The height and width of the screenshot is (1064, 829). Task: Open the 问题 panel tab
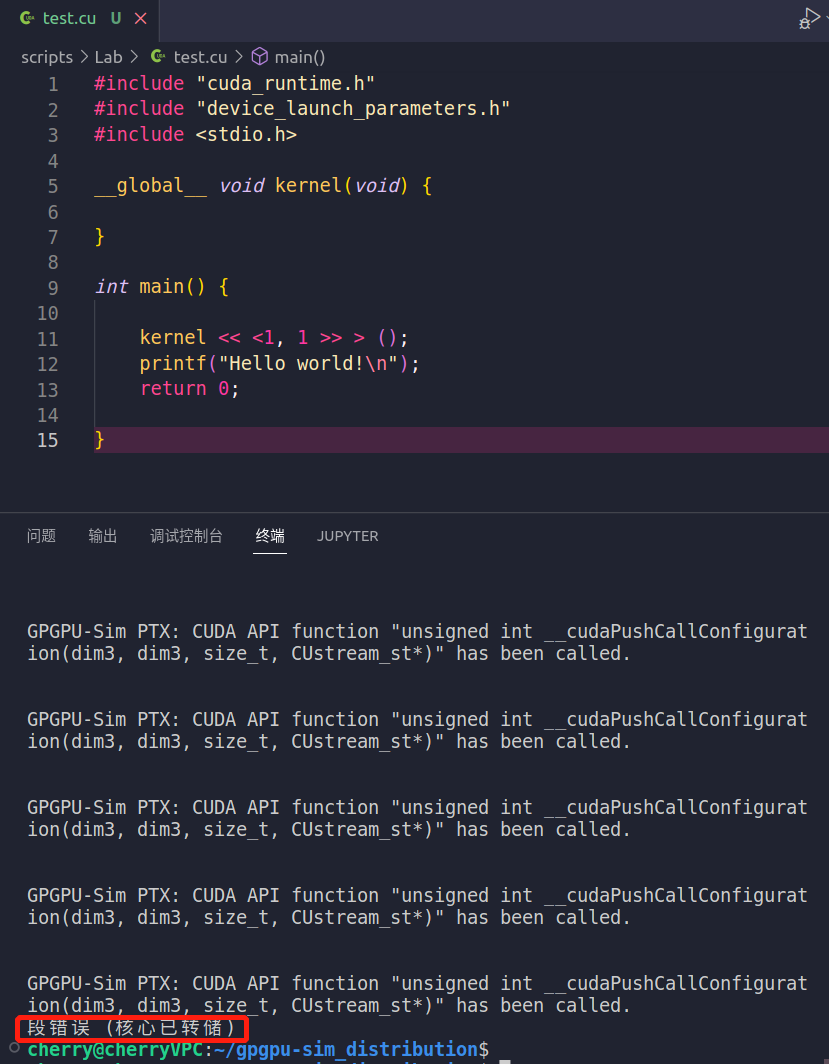(41, 536)
